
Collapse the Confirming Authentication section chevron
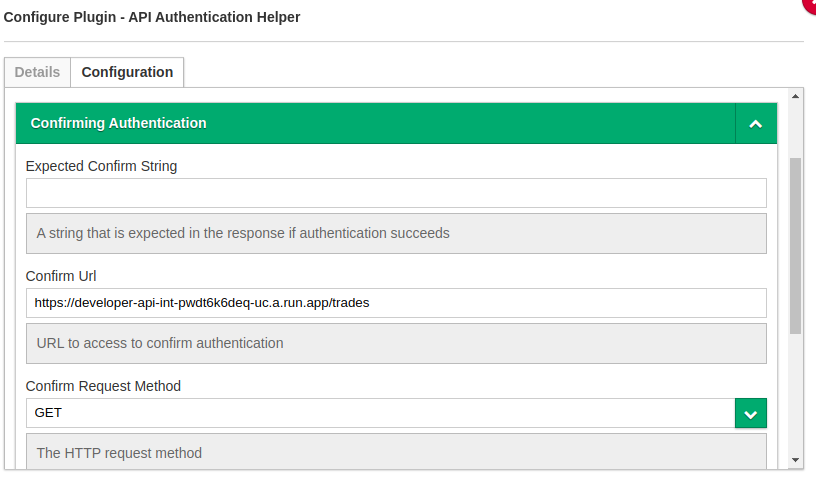click(x=756, y=124)
